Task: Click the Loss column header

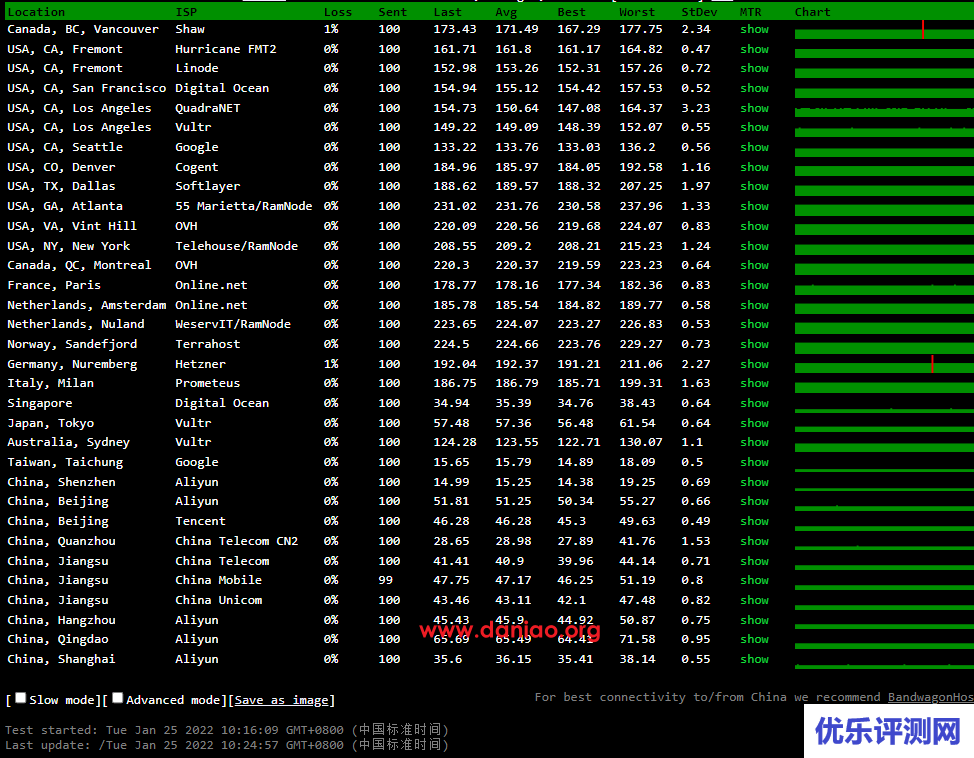Action: 338,12
